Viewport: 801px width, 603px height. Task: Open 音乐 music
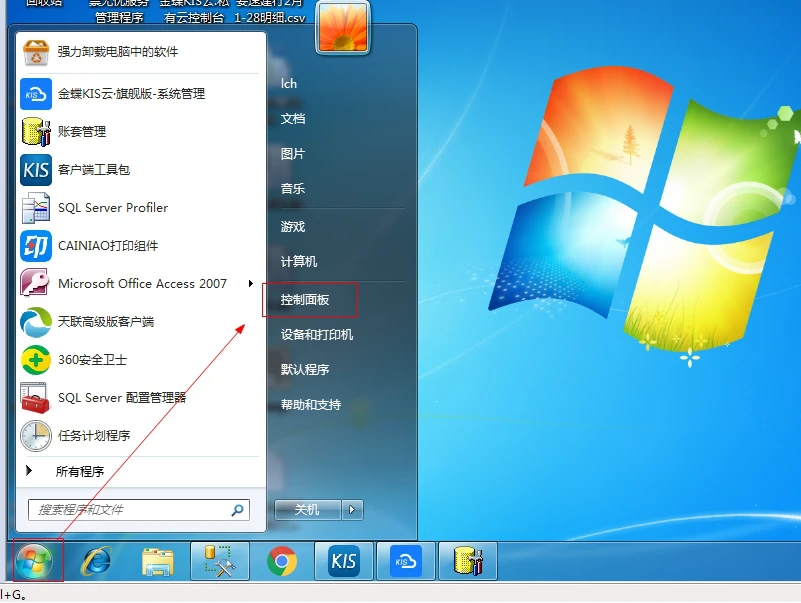point(293,189)
